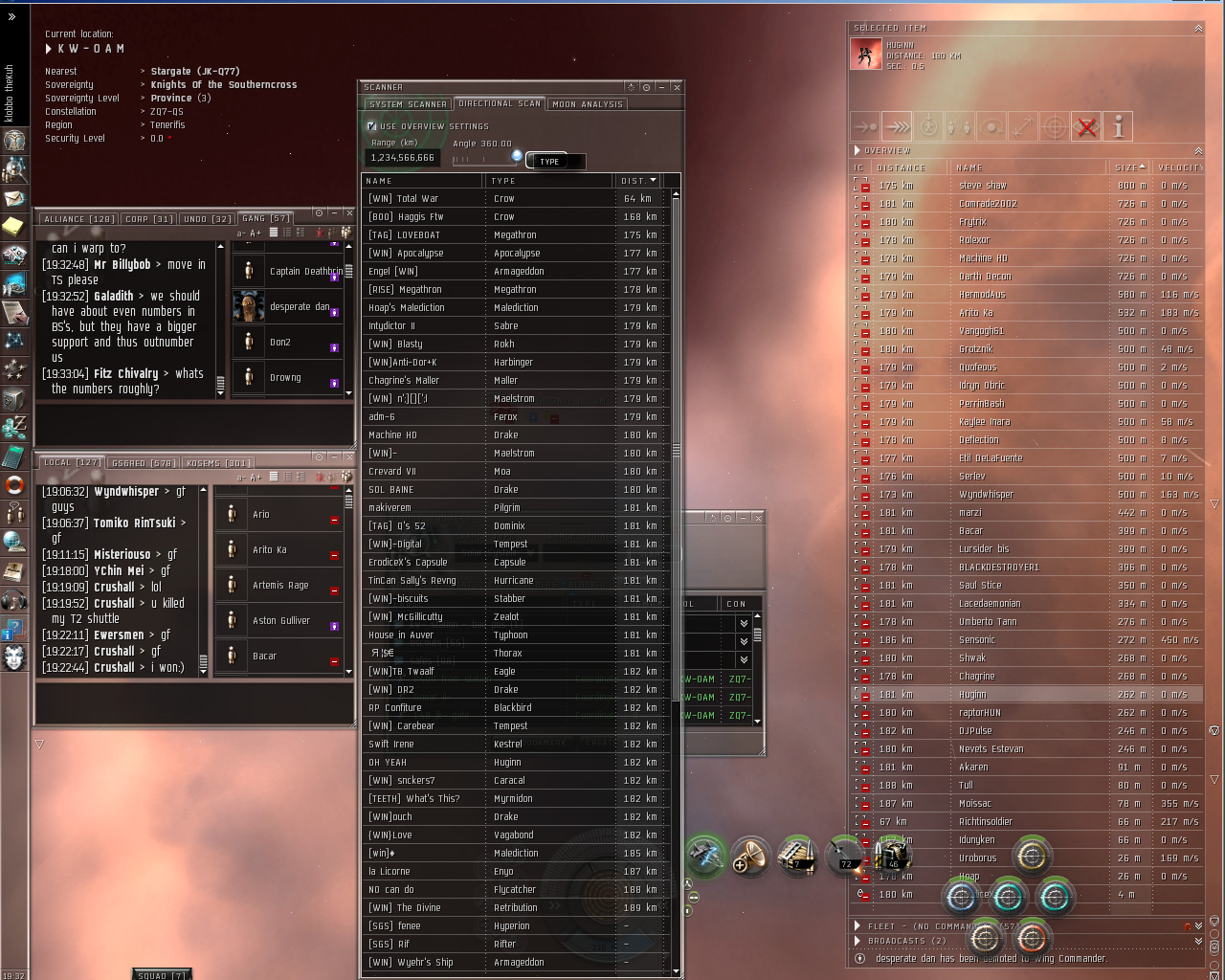Click the lifebuoy help icon
The image size is (1225, 980).
click(x=14, y=485)
